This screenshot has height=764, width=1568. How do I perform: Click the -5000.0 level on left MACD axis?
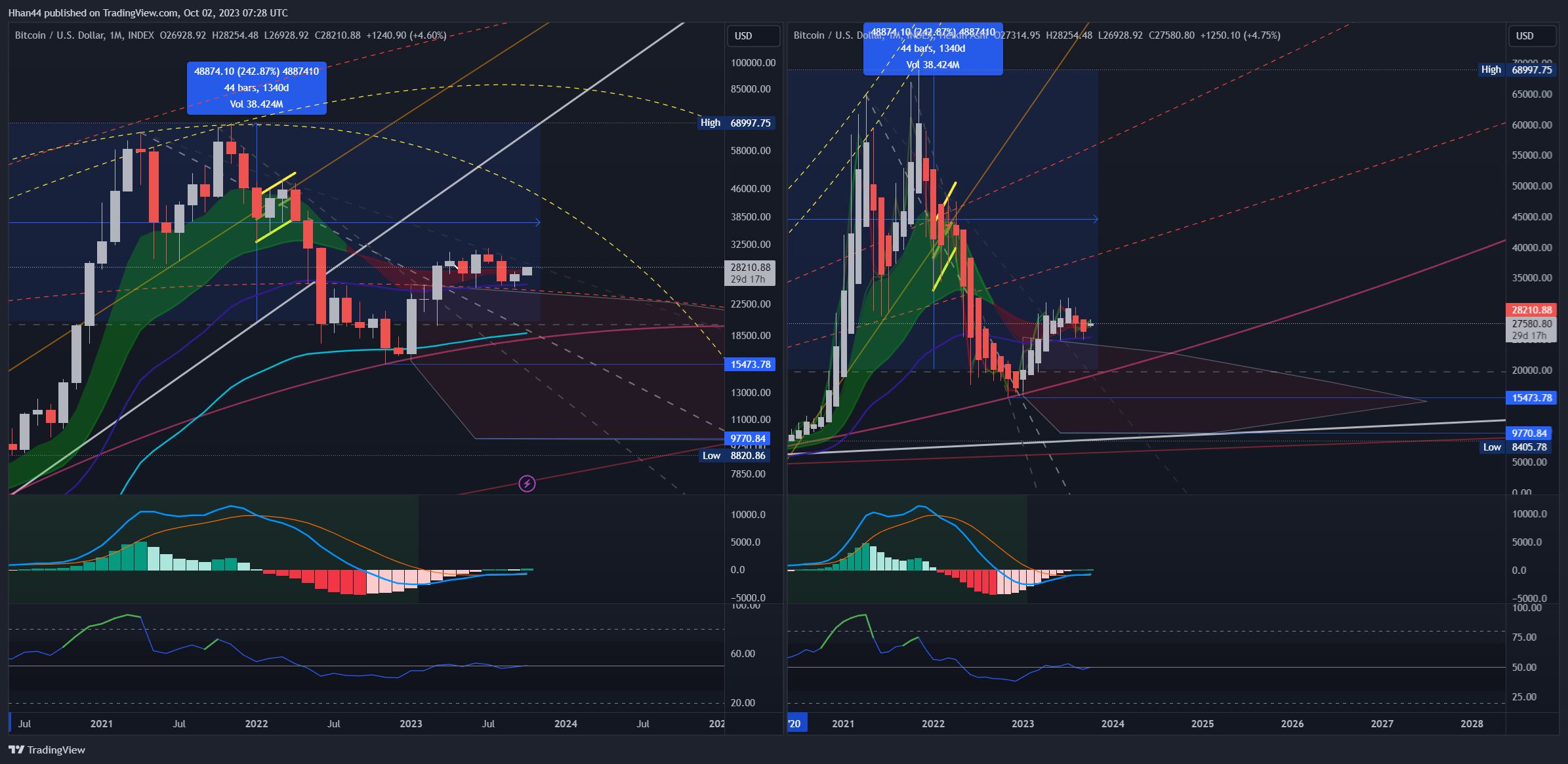(x=748, y=598)
